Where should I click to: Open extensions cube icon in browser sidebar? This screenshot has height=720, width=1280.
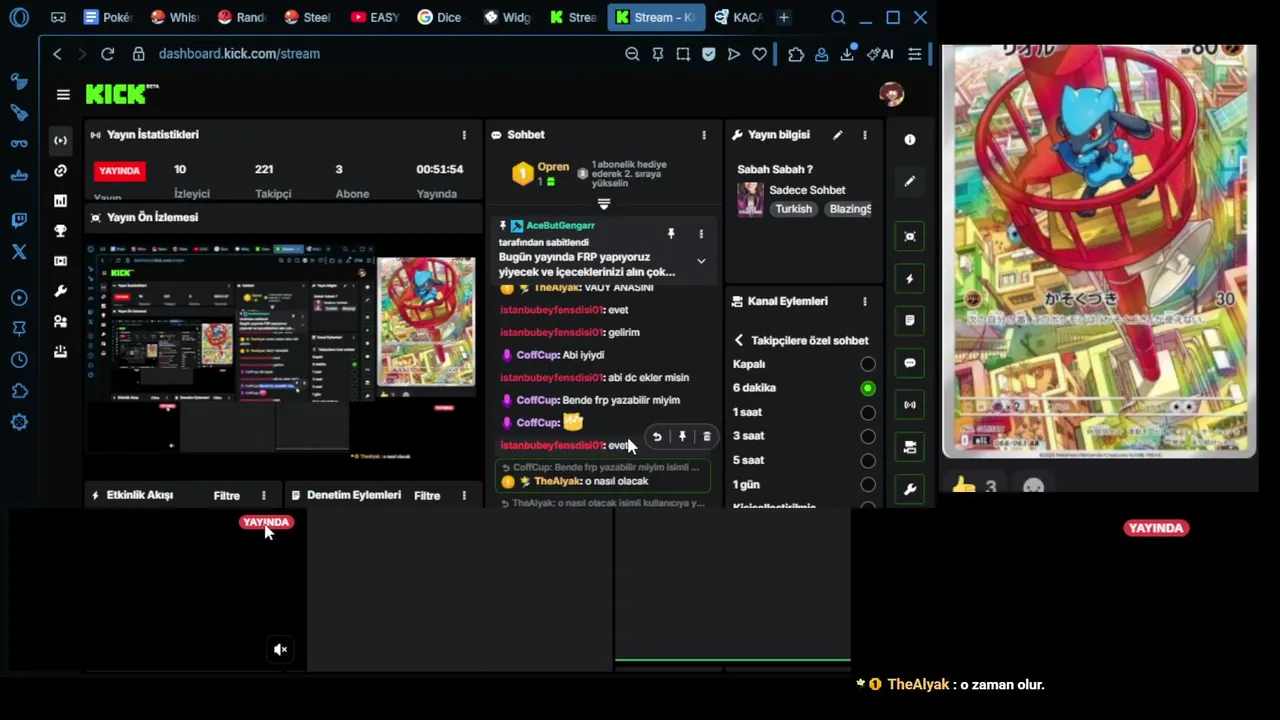[19, 391]
